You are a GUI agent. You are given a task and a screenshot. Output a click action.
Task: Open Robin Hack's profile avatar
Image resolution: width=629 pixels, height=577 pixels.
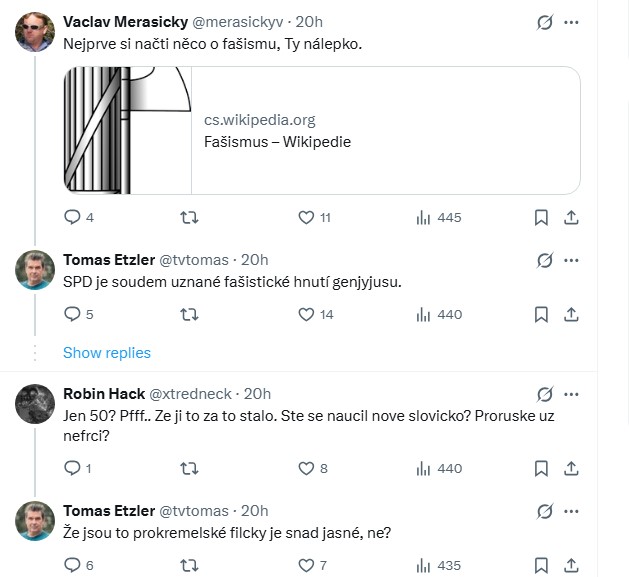coord(35,403)
